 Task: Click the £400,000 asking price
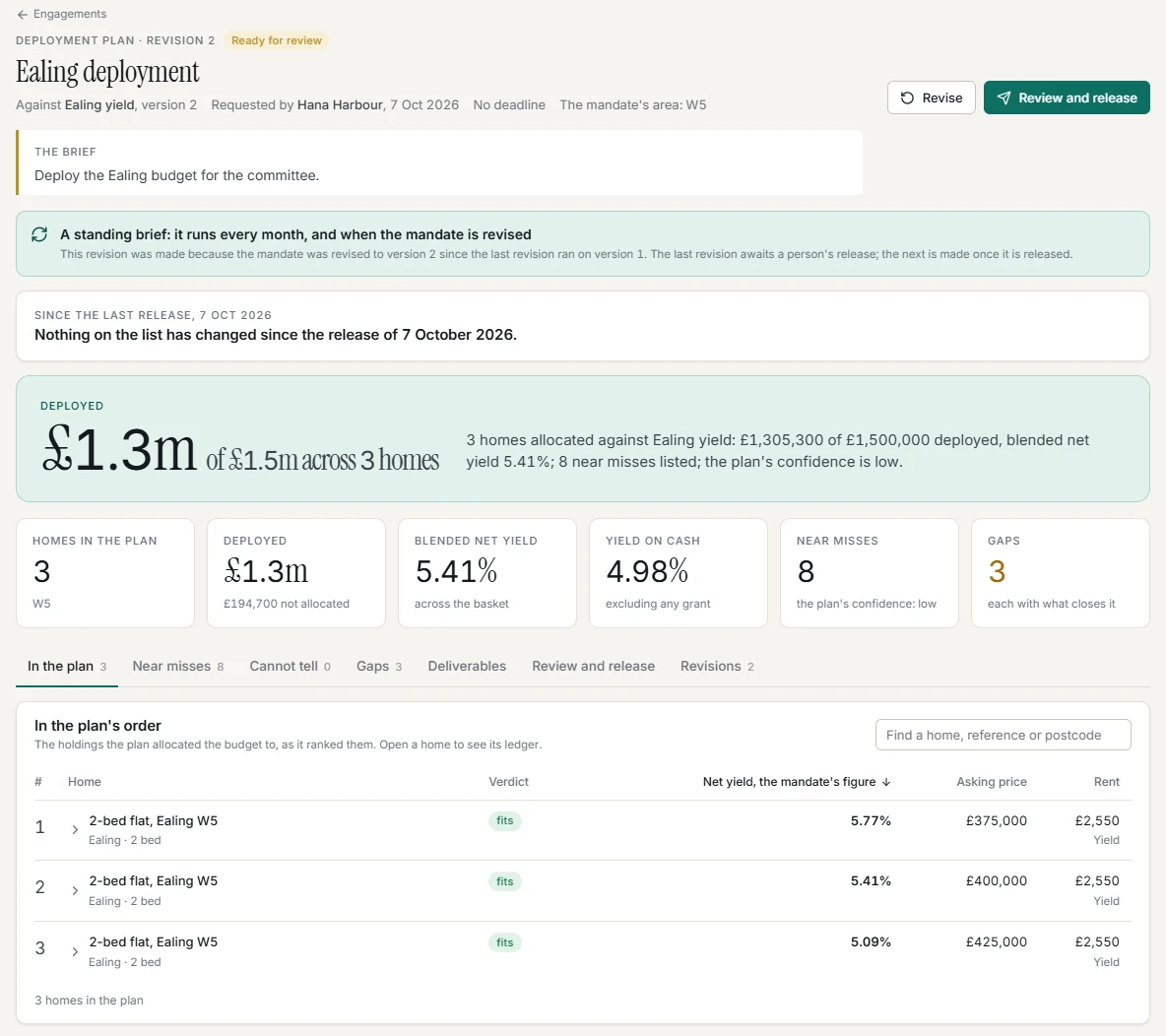[x=997, y=881]
